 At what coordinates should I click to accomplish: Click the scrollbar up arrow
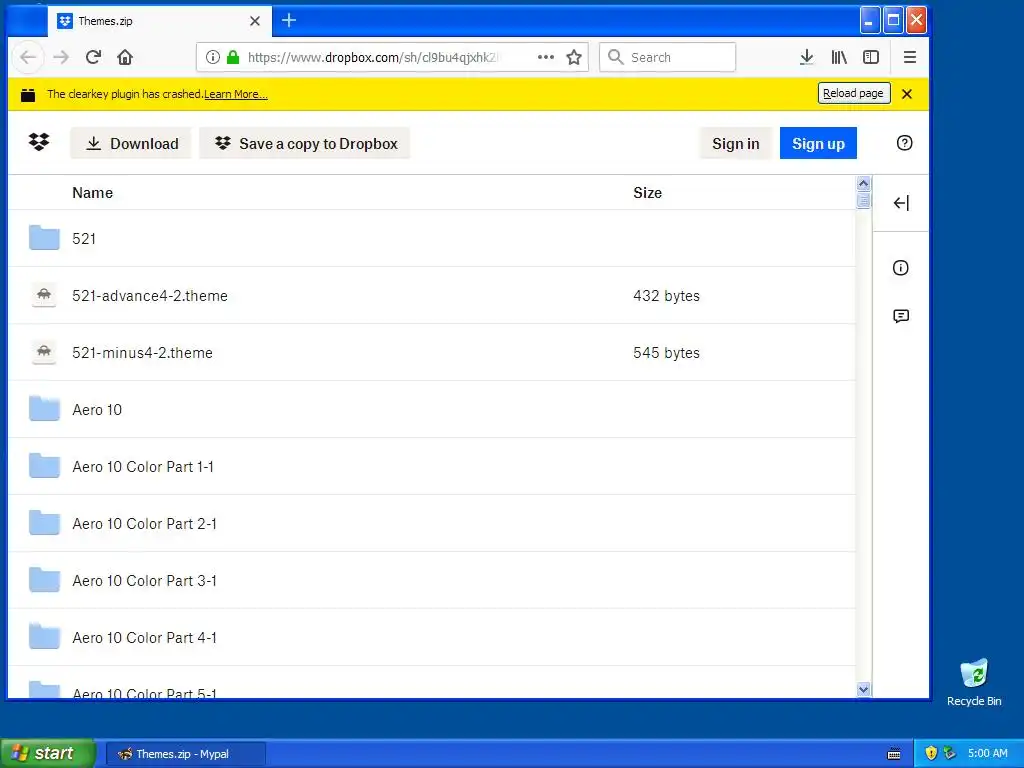863,184
